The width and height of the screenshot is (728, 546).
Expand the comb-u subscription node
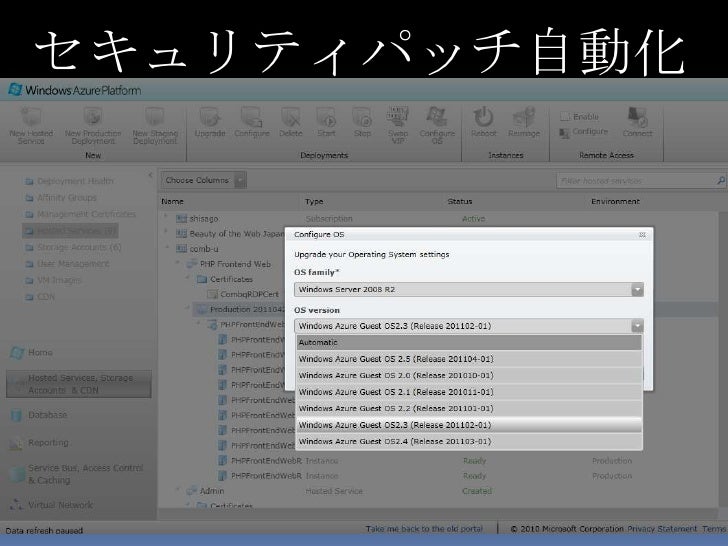point(168,248)
